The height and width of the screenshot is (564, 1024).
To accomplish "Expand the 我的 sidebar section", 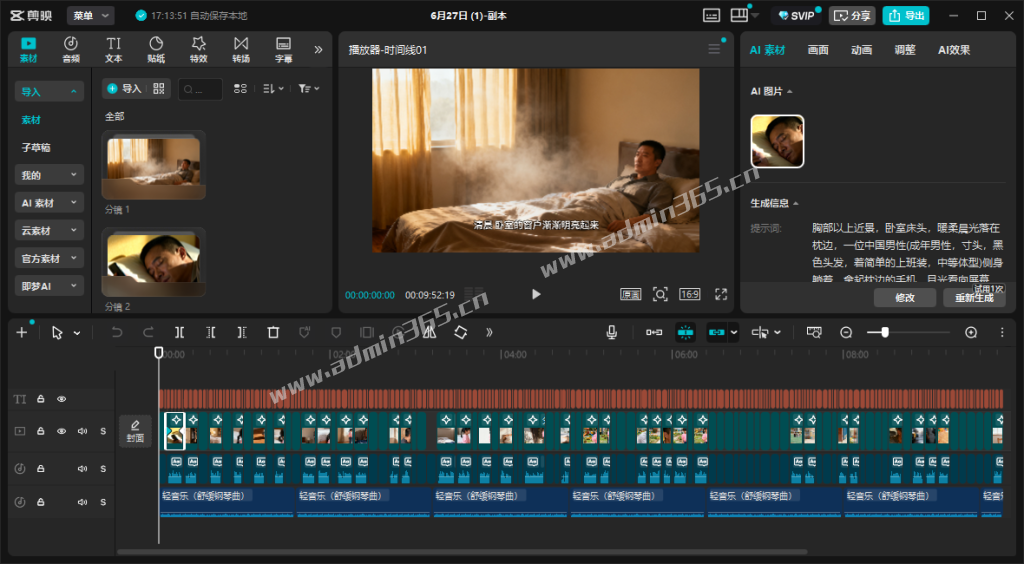I will (x=49, y=175).
